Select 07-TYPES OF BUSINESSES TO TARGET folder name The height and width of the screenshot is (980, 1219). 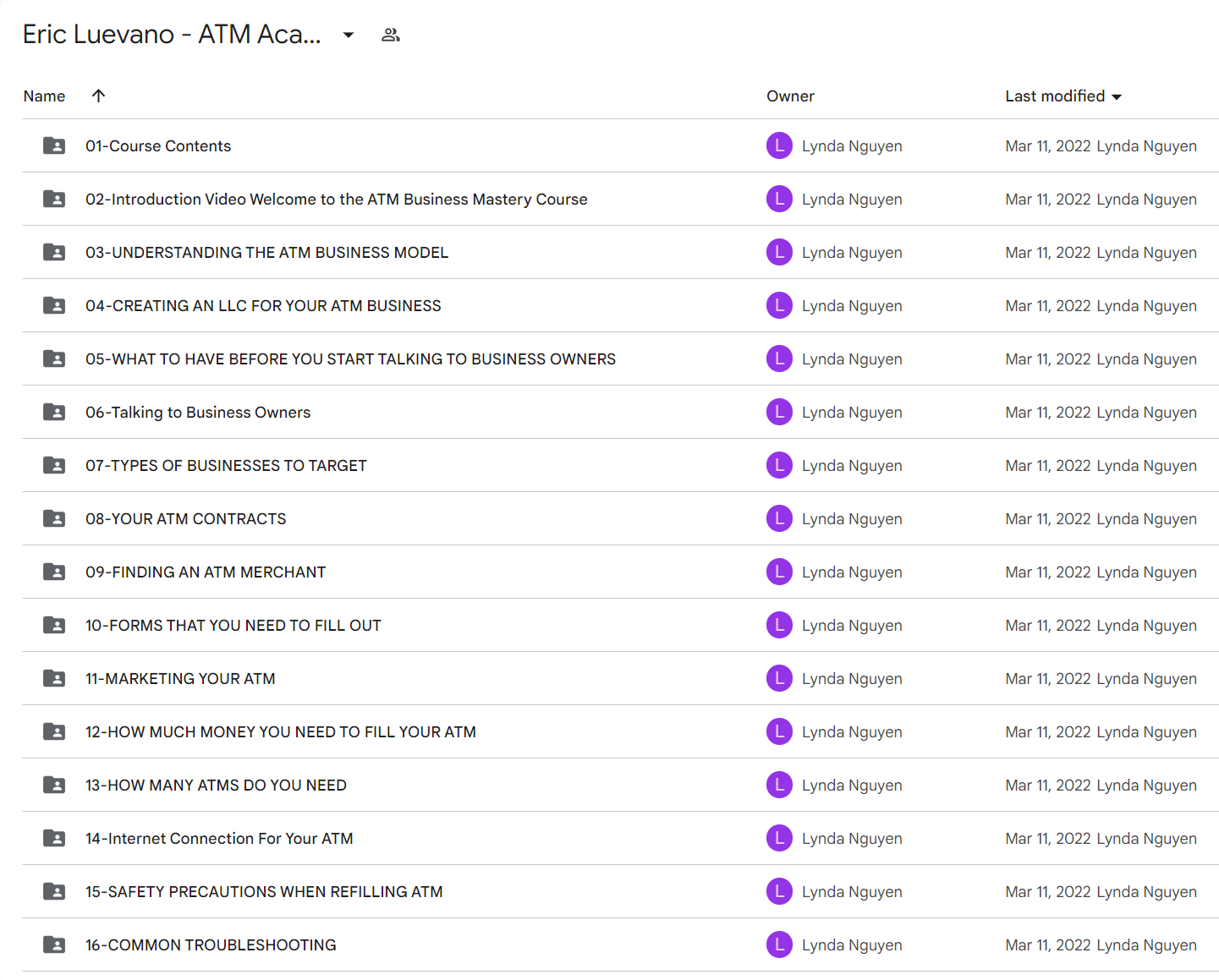pyautogui.click(x=226, y=466)
